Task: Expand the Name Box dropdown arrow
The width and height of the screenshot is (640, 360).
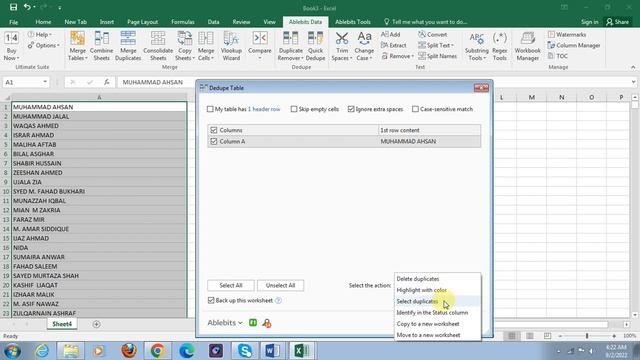Action: 45,82
